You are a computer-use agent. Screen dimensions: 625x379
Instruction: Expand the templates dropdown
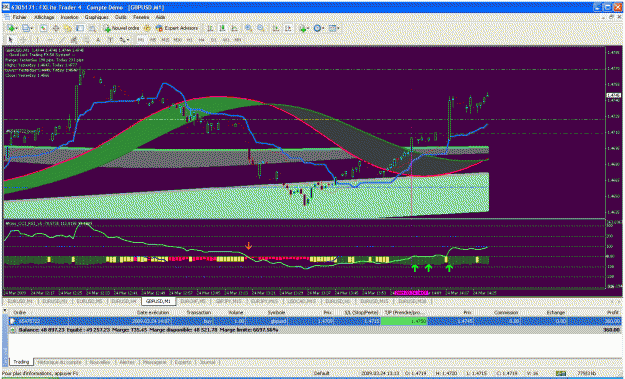pos(334,28)
